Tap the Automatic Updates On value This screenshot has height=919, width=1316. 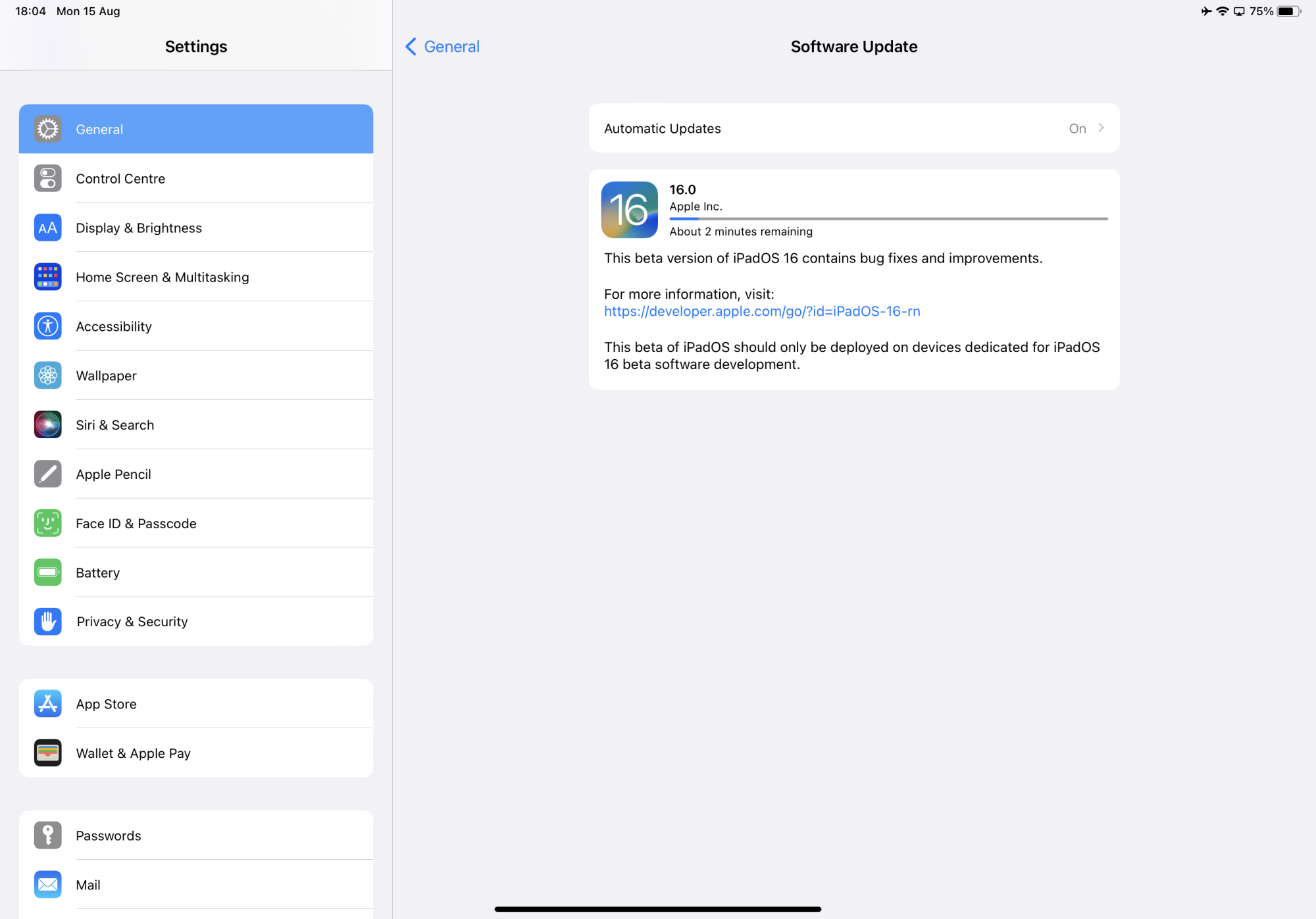click(1077, 129)
